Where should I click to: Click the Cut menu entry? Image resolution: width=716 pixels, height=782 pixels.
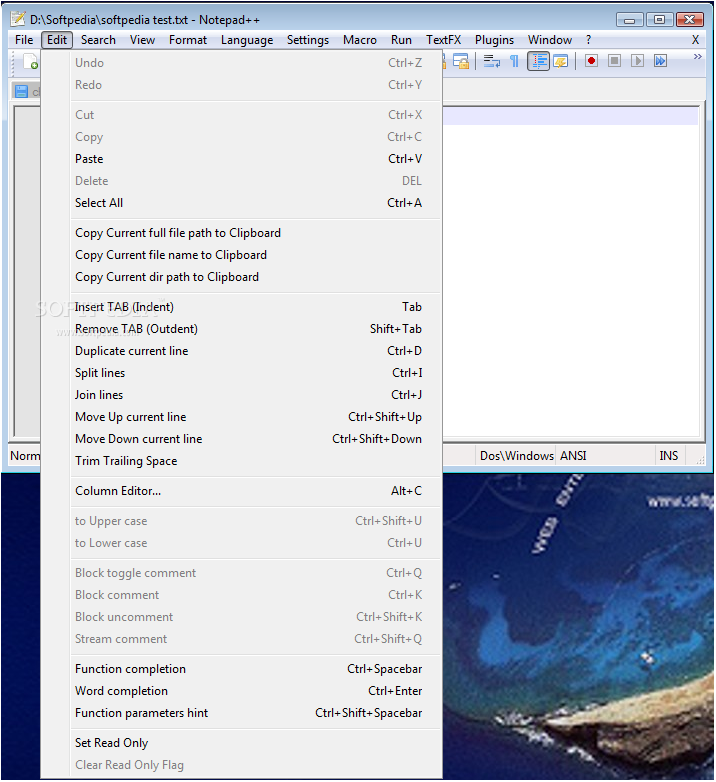242,115
